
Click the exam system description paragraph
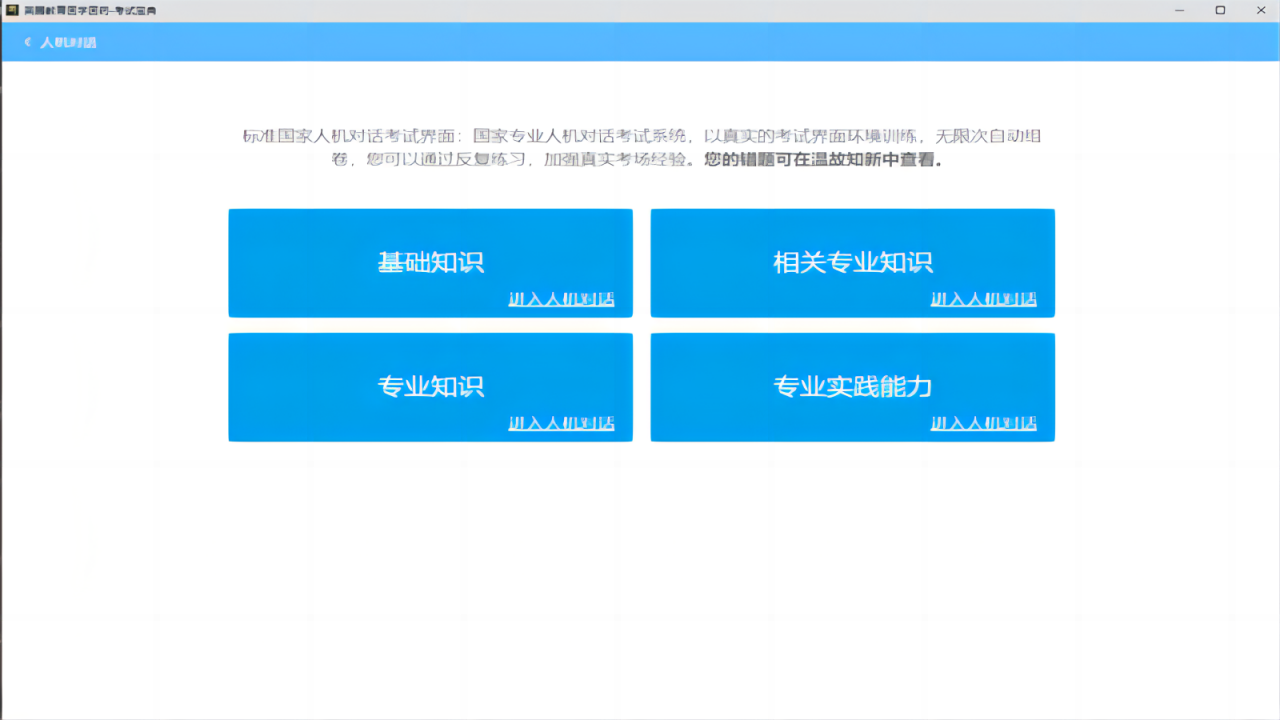[640, 147]
